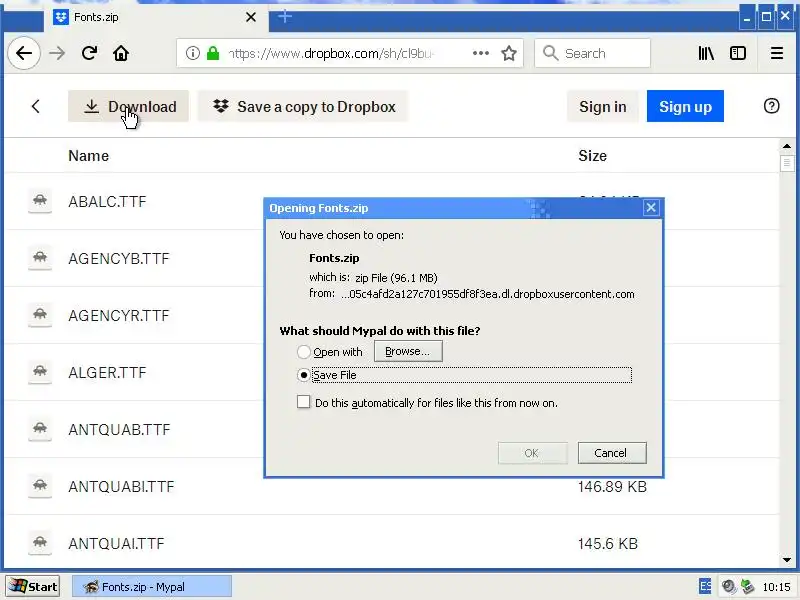The width and height of the screenshot is (800, 600).
Task: Open the AGENCYB.TTF file name
Action: (x=118, y=259)
